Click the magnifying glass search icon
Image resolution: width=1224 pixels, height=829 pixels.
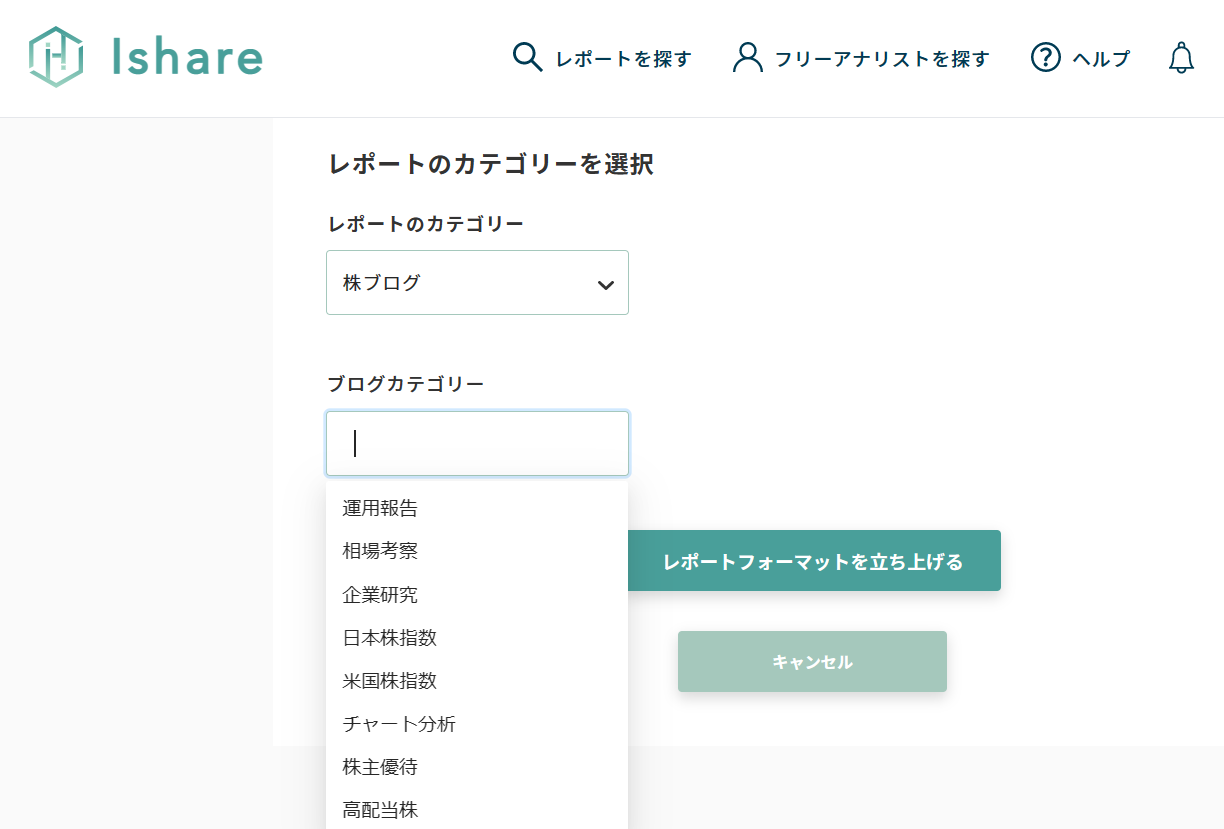coord(527,57)
